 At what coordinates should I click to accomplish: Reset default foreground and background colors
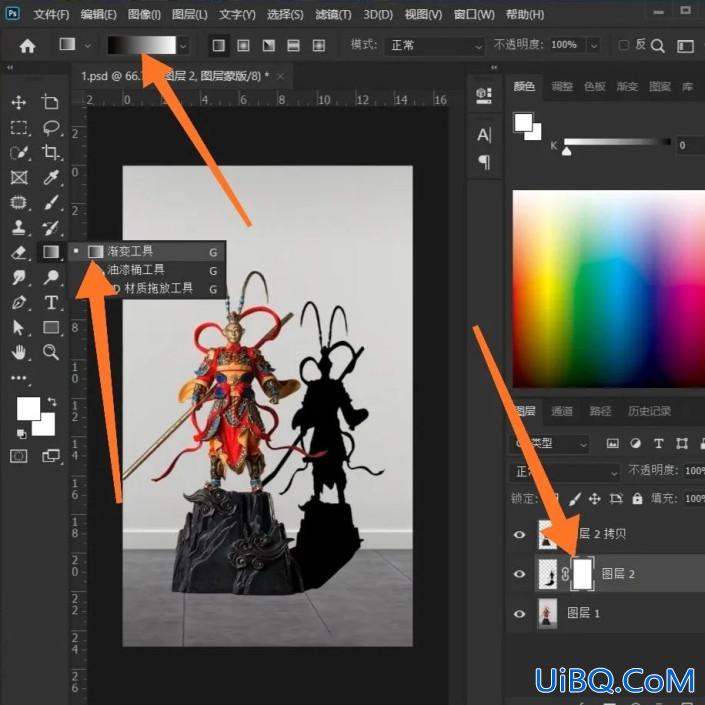coord(21,434)
